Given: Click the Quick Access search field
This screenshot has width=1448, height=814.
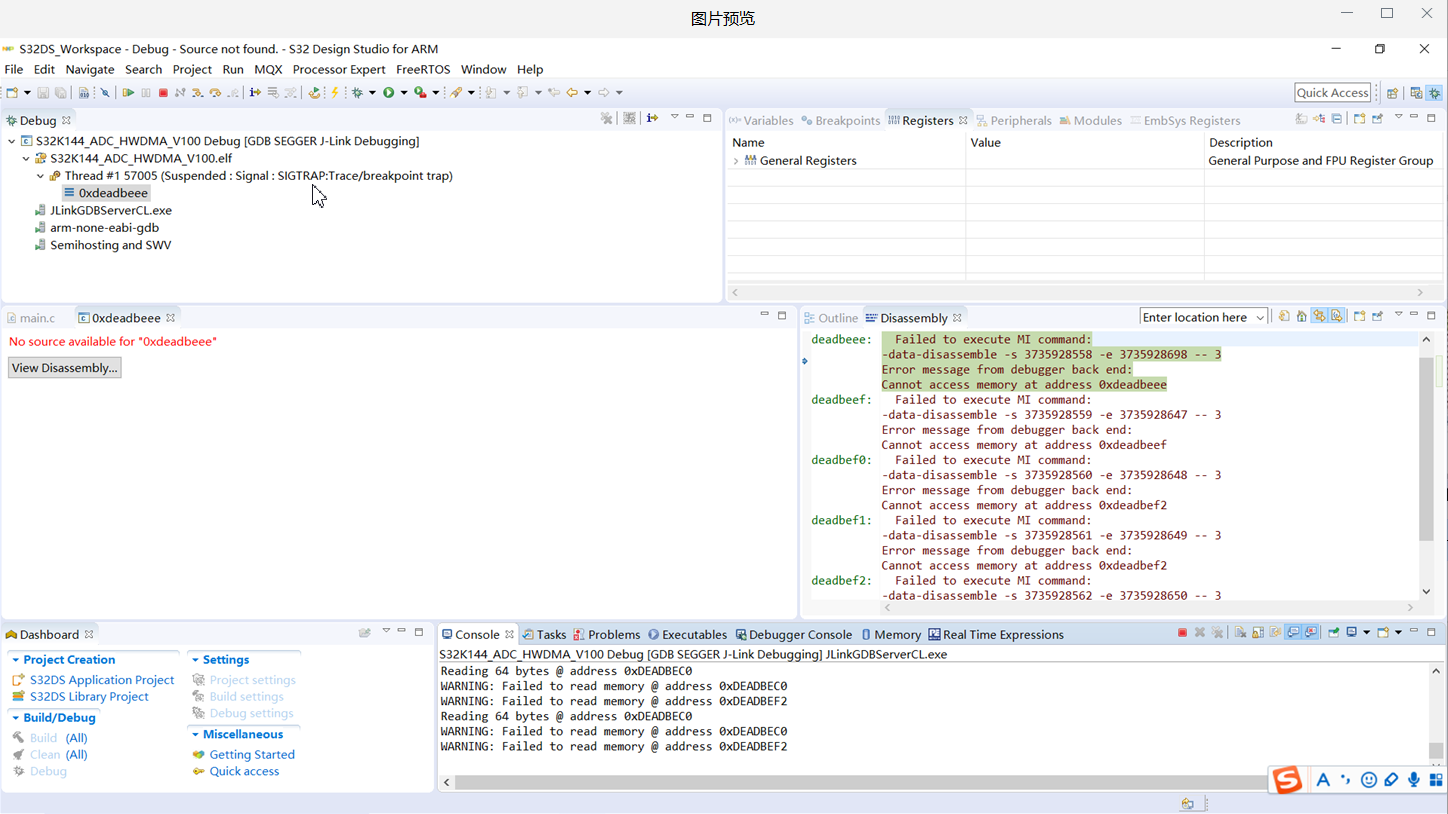Looking at the screenshot, I should pyautogui.click(x=1331, y=93).
